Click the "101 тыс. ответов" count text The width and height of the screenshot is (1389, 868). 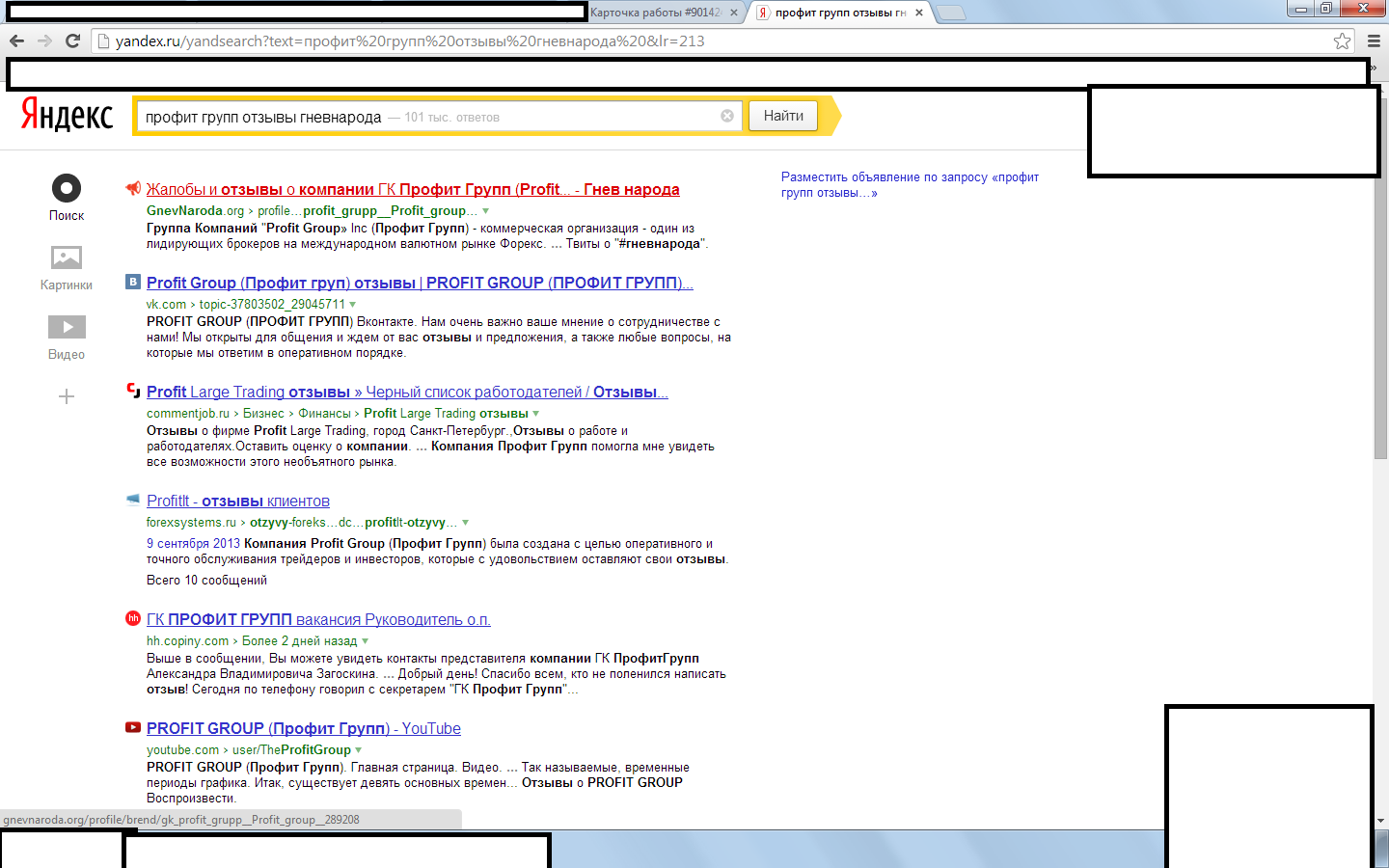tap(452, 118)
